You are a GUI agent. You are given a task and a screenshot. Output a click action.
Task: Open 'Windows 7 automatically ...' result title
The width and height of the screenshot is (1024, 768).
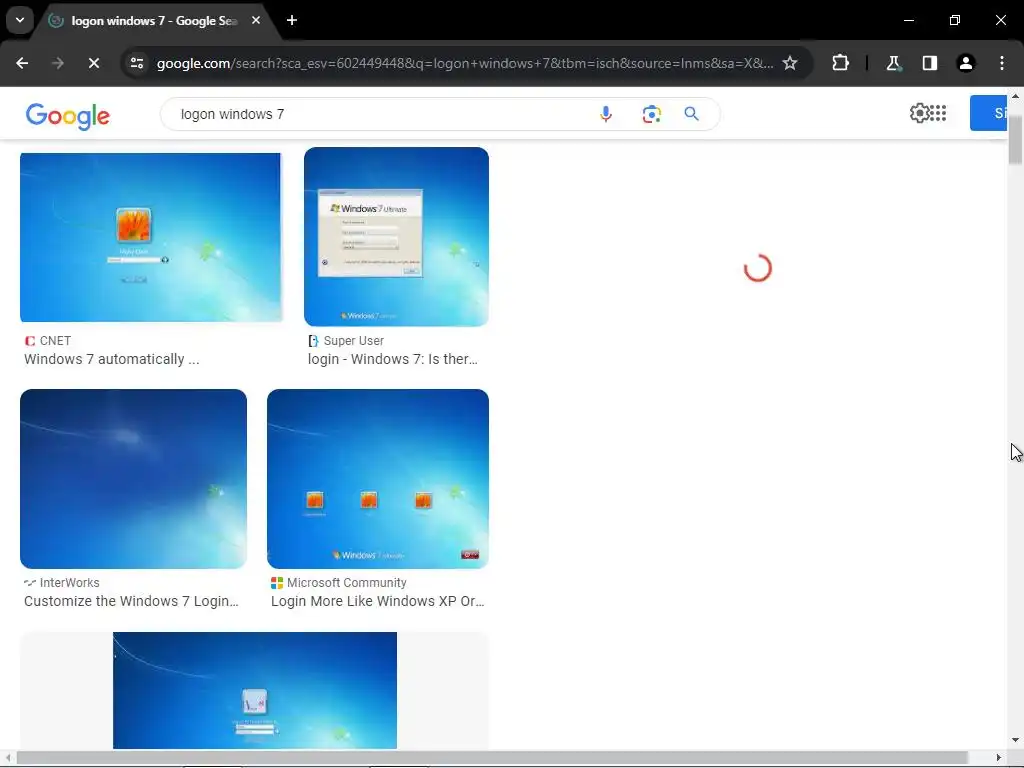point(112,359)
